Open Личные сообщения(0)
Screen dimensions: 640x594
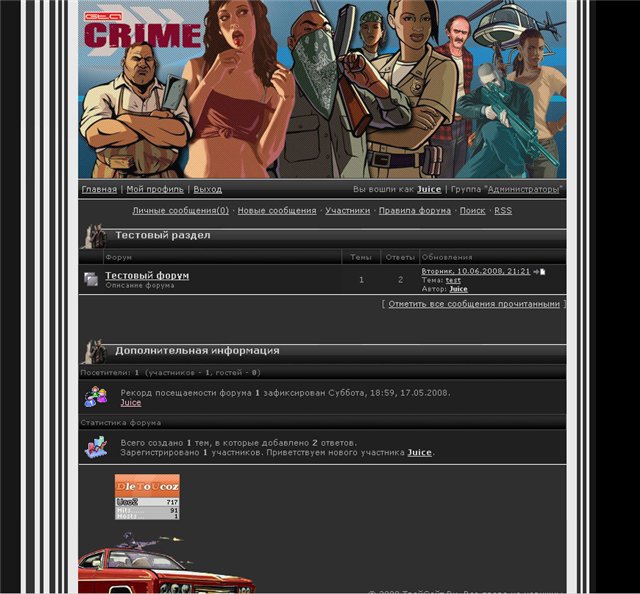click(x=180, y=211)
